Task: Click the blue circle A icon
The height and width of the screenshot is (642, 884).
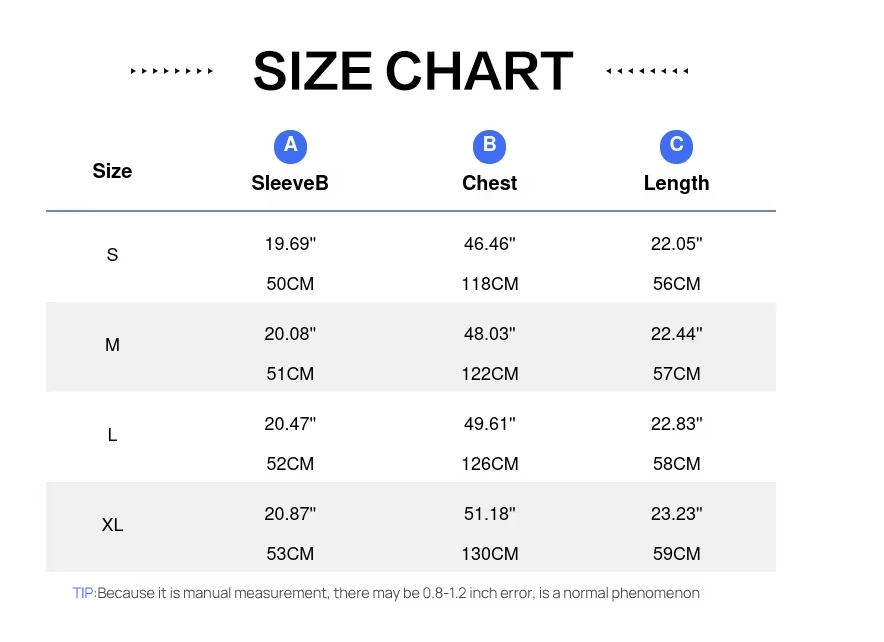Action: tap(290, 146)
